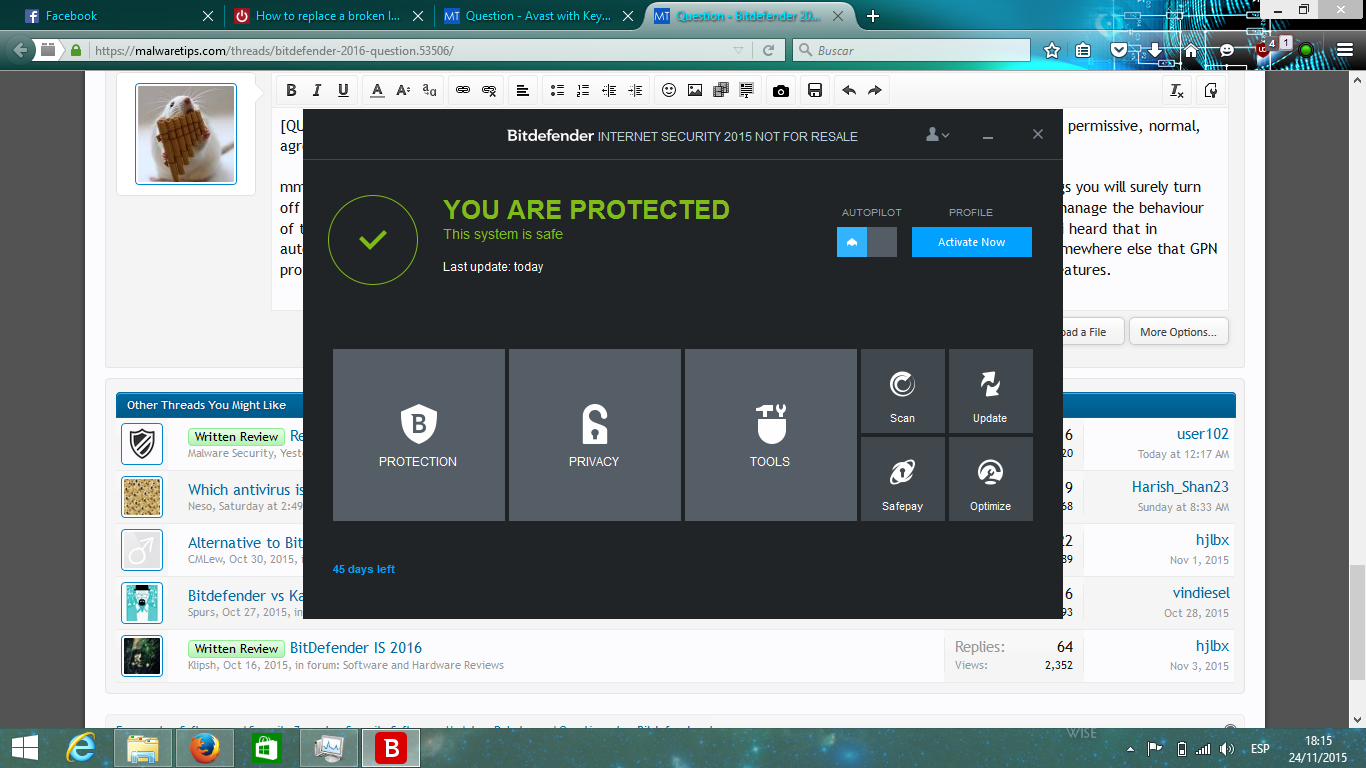This screenshot has height=768, width=1366.
Task: Click the Activate Now profile button
Action: (972, 242)
